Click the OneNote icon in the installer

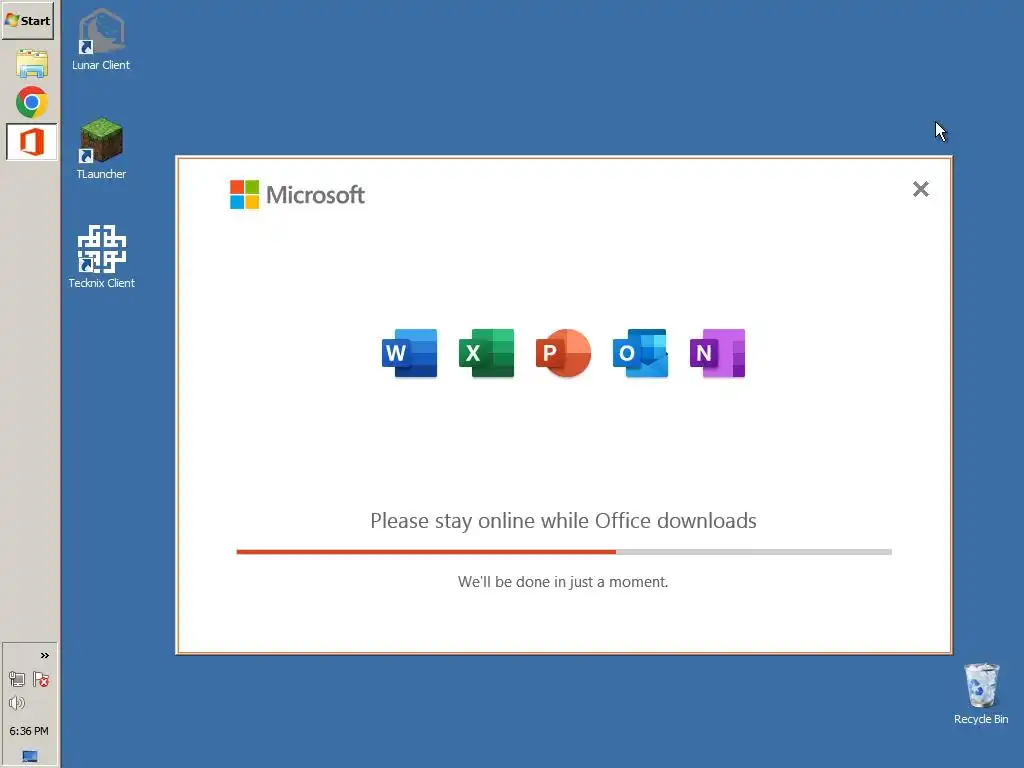coord(718,353)
